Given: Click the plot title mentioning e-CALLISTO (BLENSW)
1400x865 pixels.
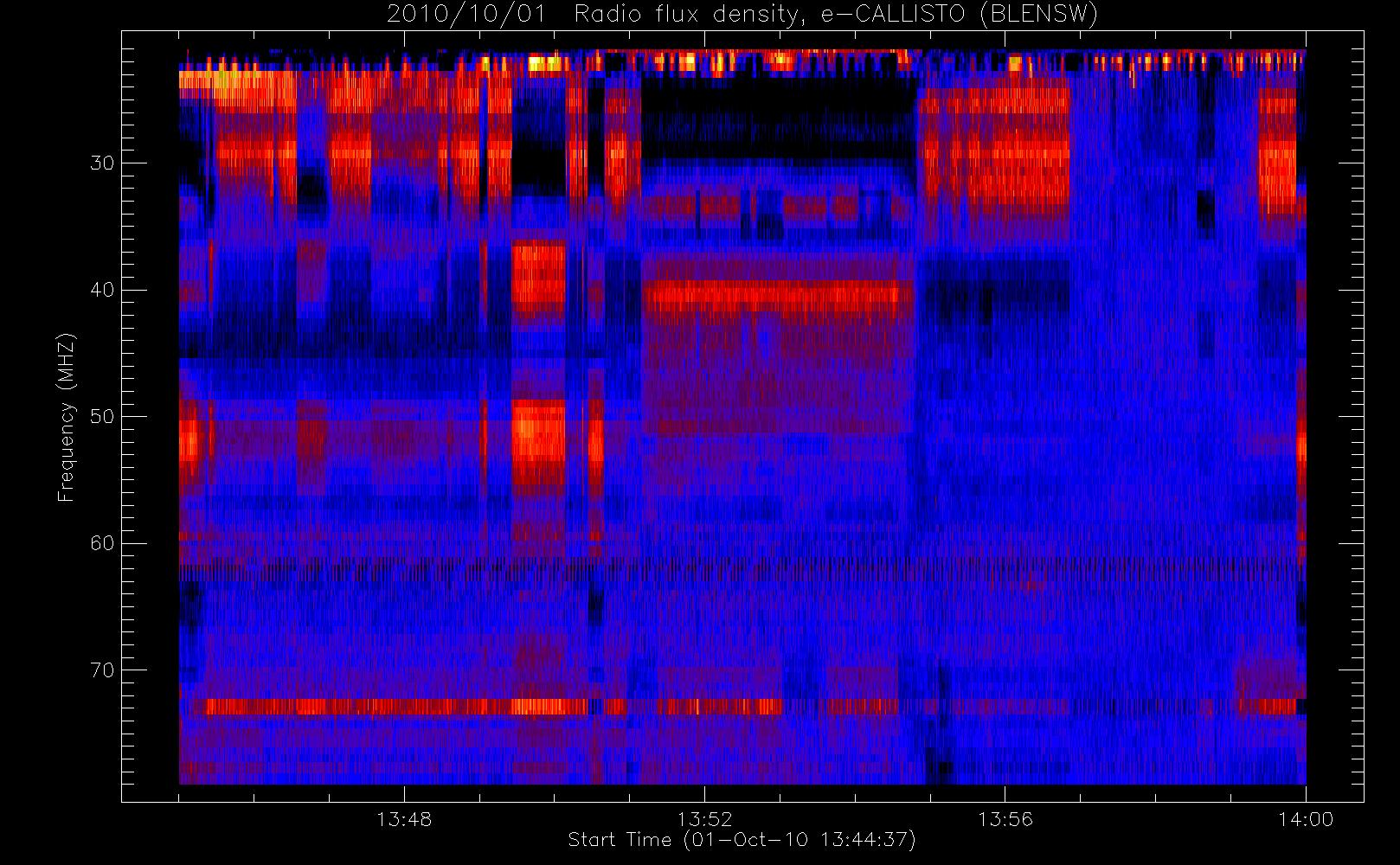Looking at the screenshot, I should [x=742, y=14].
